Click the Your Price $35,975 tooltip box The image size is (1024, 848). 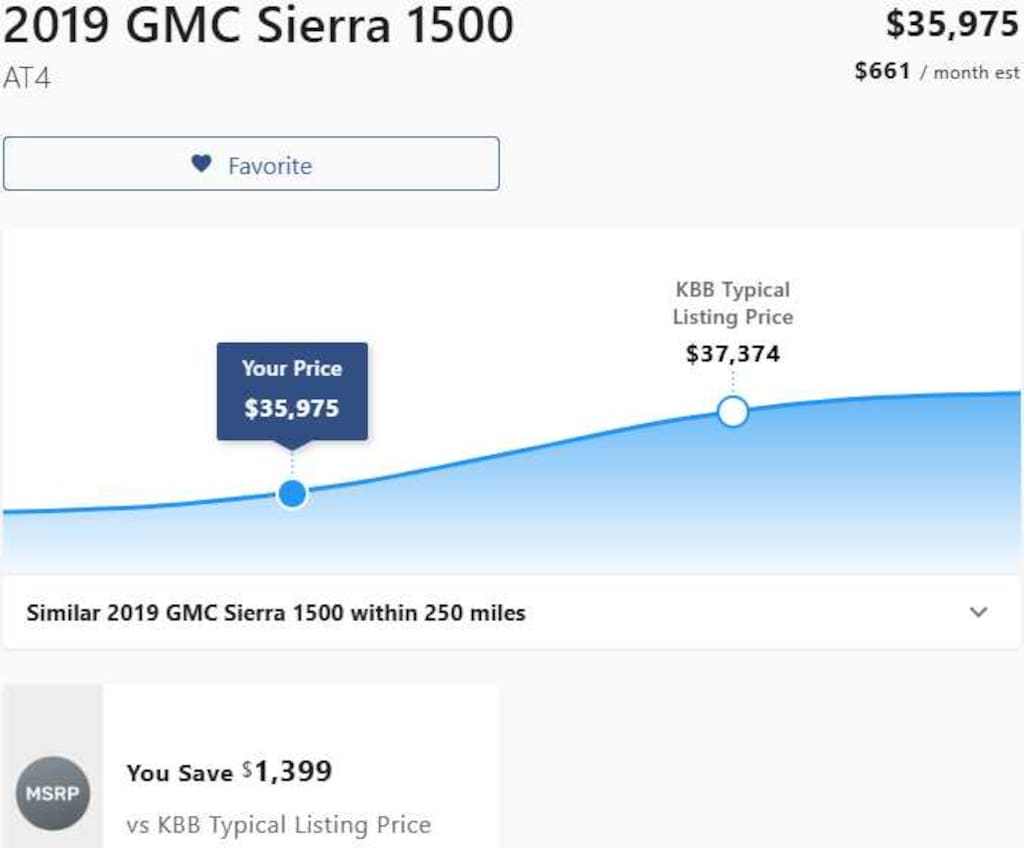[292, 389]
